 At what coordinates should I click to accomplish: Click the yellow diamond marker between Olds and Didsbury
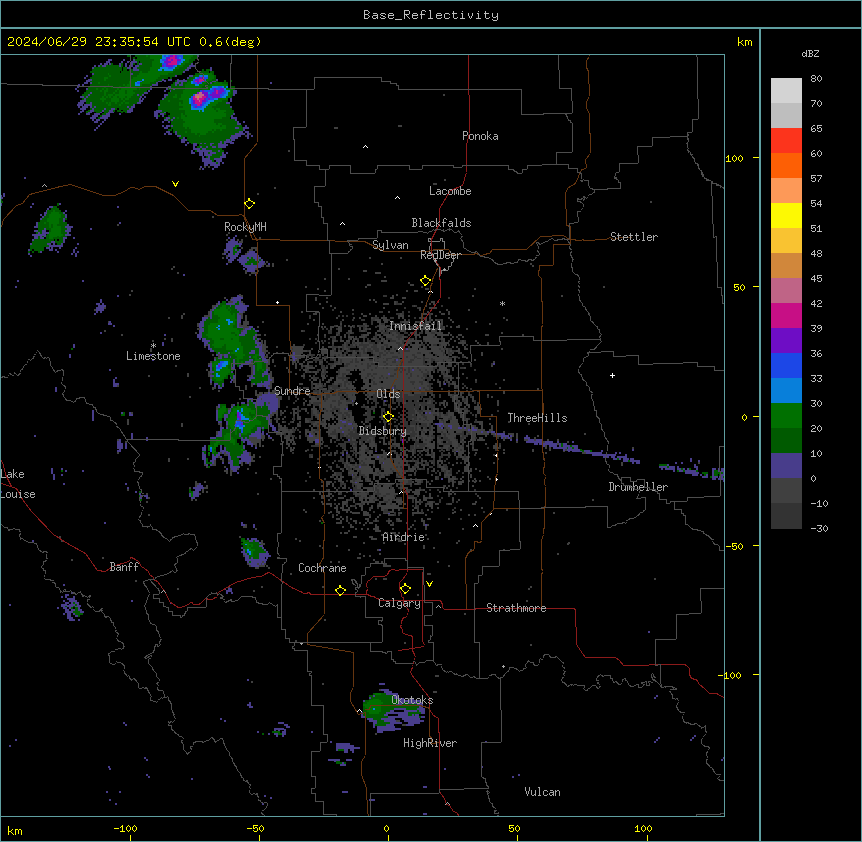click(x=389, y=416)
